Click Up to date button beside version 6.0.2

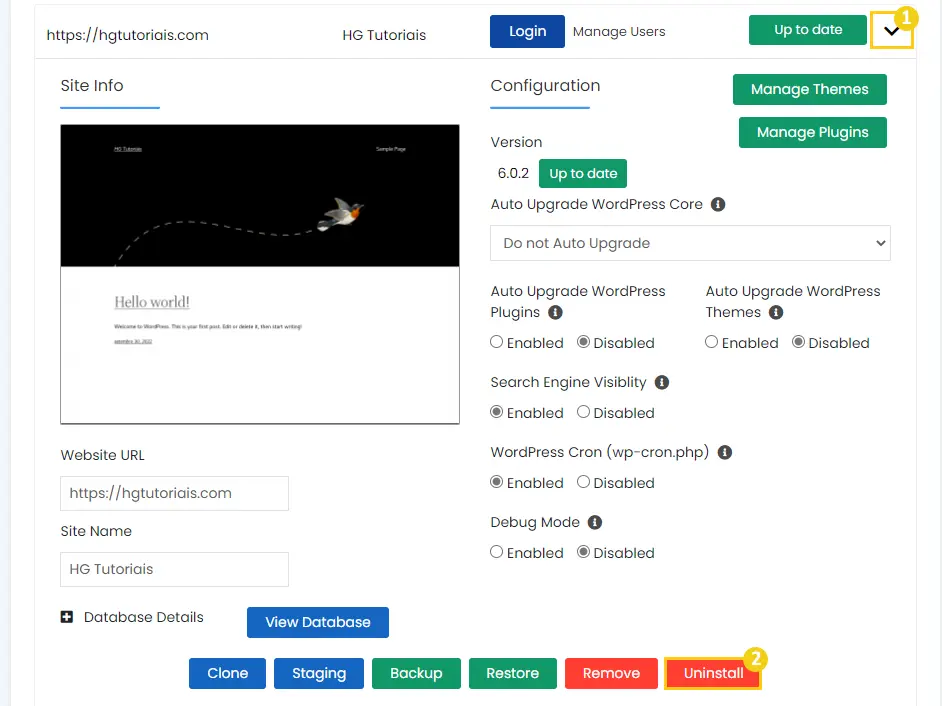tap(583, 174)
